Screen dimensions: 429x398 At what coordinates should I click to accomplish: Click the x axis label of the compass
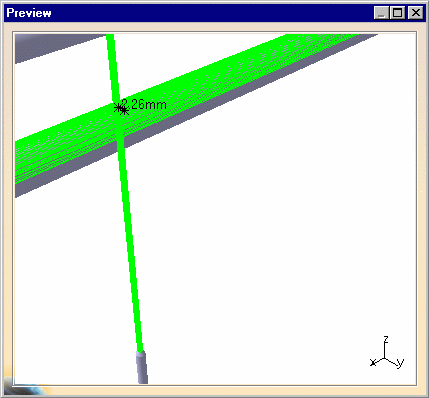pyautogui.click(x=373, y=362)
